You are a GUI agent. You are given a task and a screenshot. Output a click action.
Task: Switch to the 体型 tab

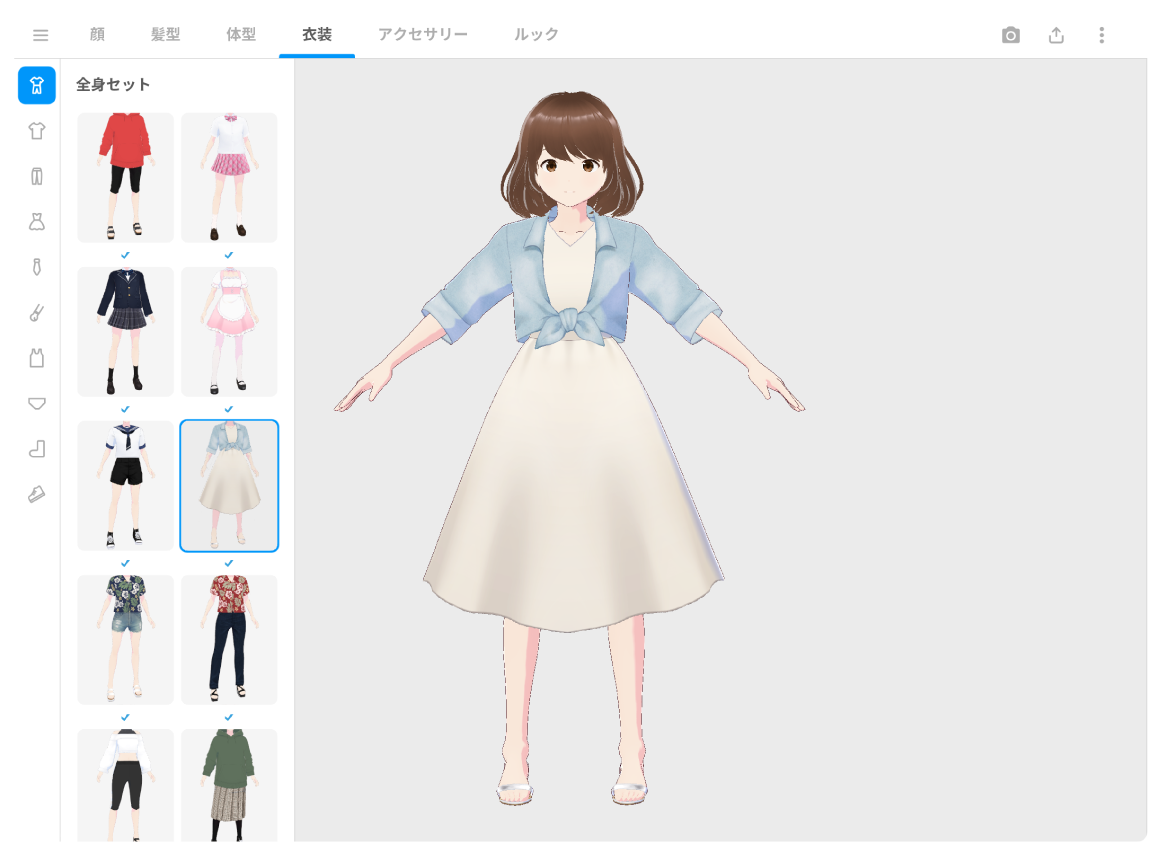(241, 34)
